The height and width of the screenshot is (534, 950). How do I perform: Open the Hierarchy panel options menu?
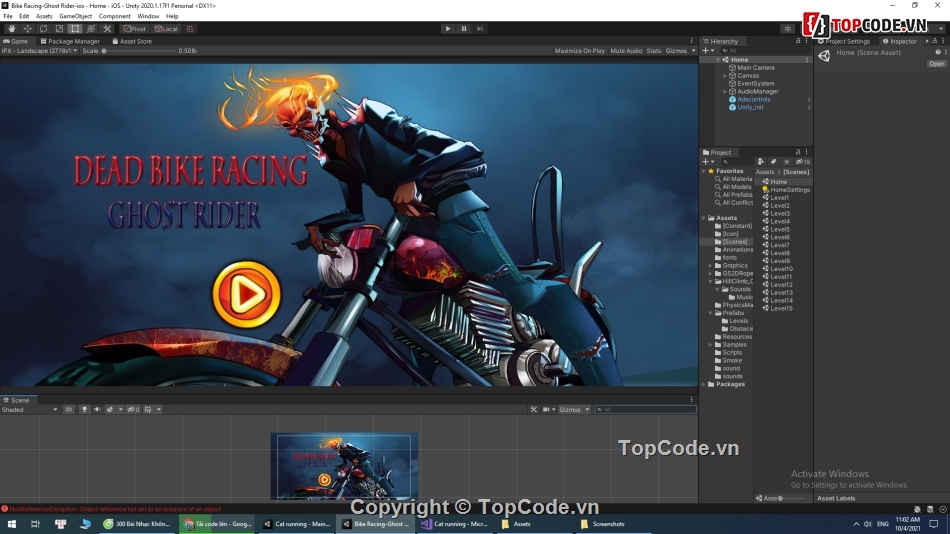[x=806, y=41]
